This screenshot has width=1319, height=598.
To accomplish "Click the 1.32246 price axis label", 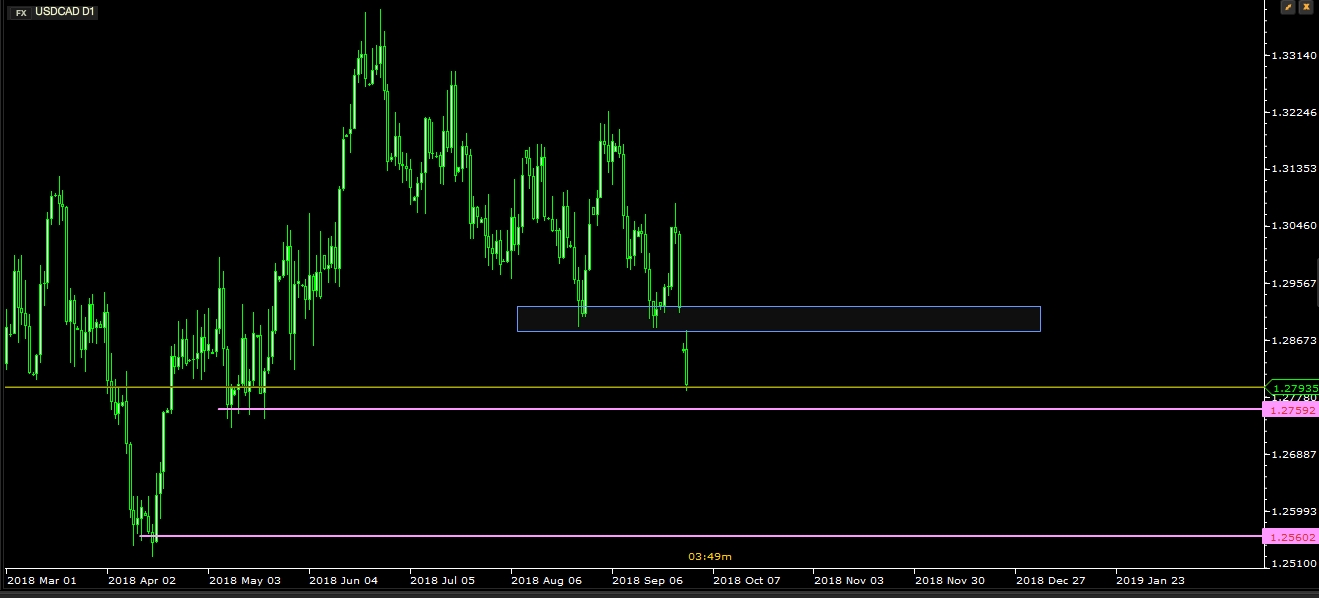I will [1292, 112].
